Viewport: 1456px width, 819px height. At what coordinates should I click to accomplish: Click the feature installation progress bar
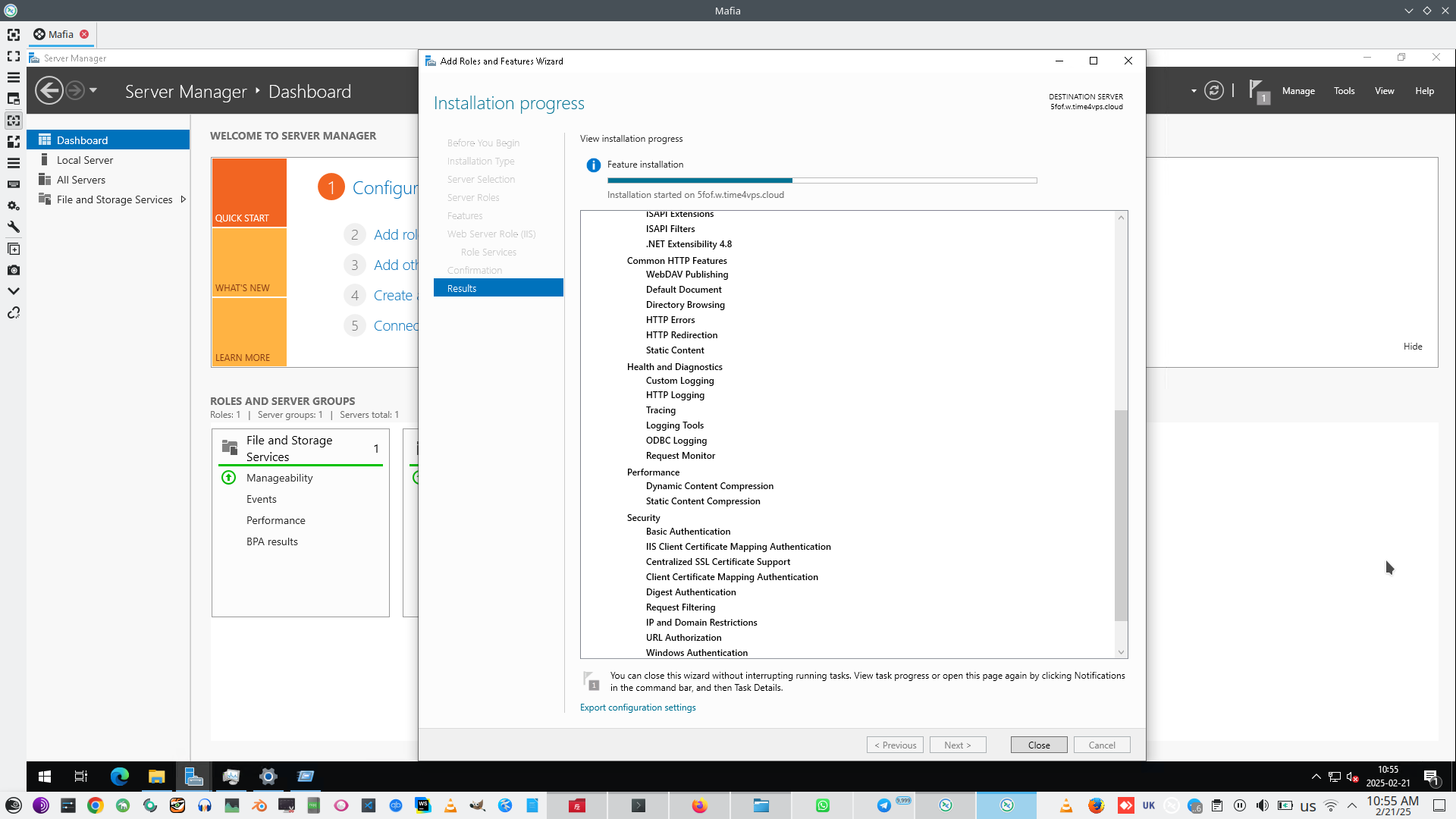821,180
